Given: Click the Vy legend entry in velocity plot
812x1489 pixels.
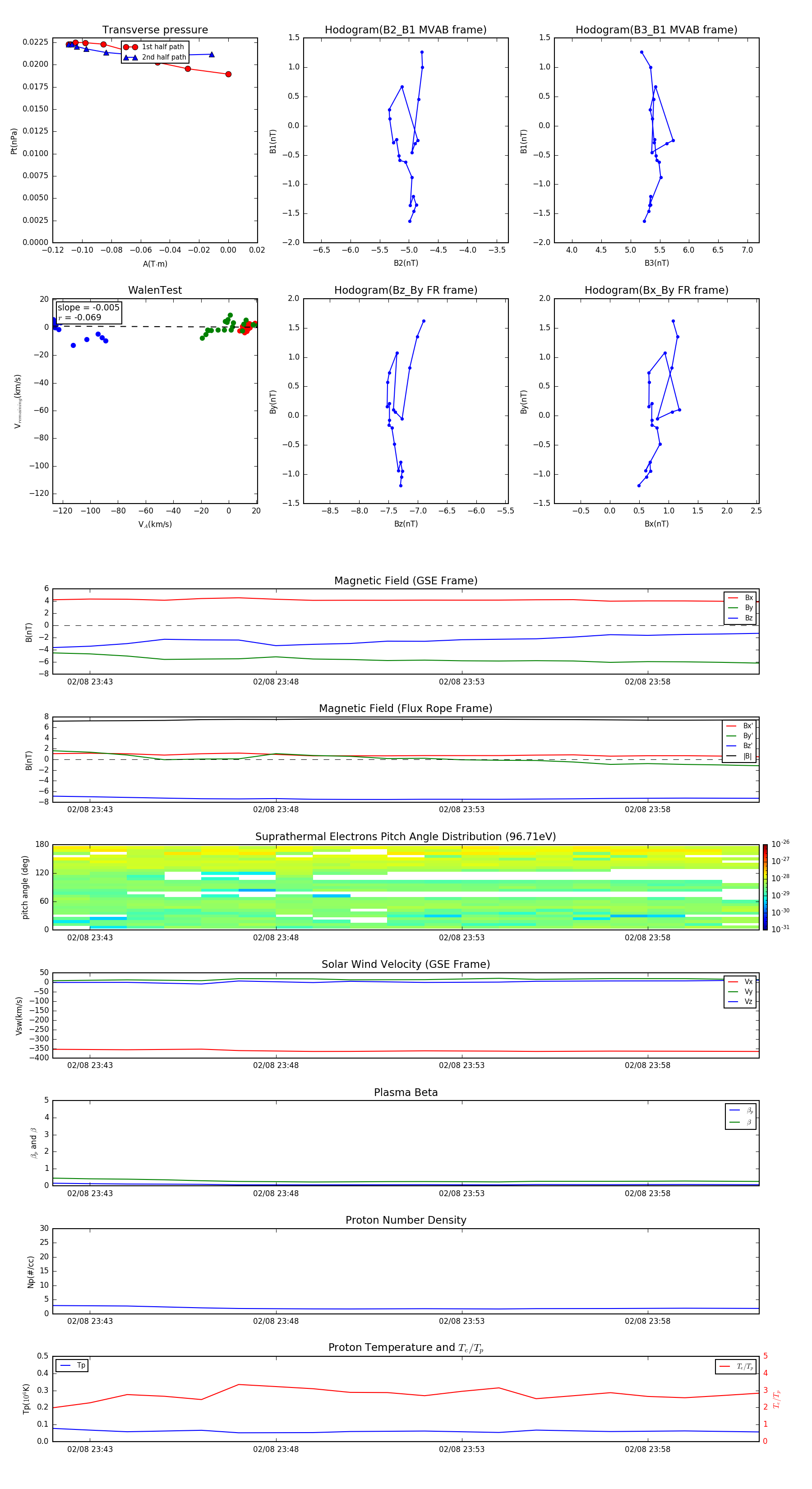Looking at the screenshot, I should (x=740, y=991).
